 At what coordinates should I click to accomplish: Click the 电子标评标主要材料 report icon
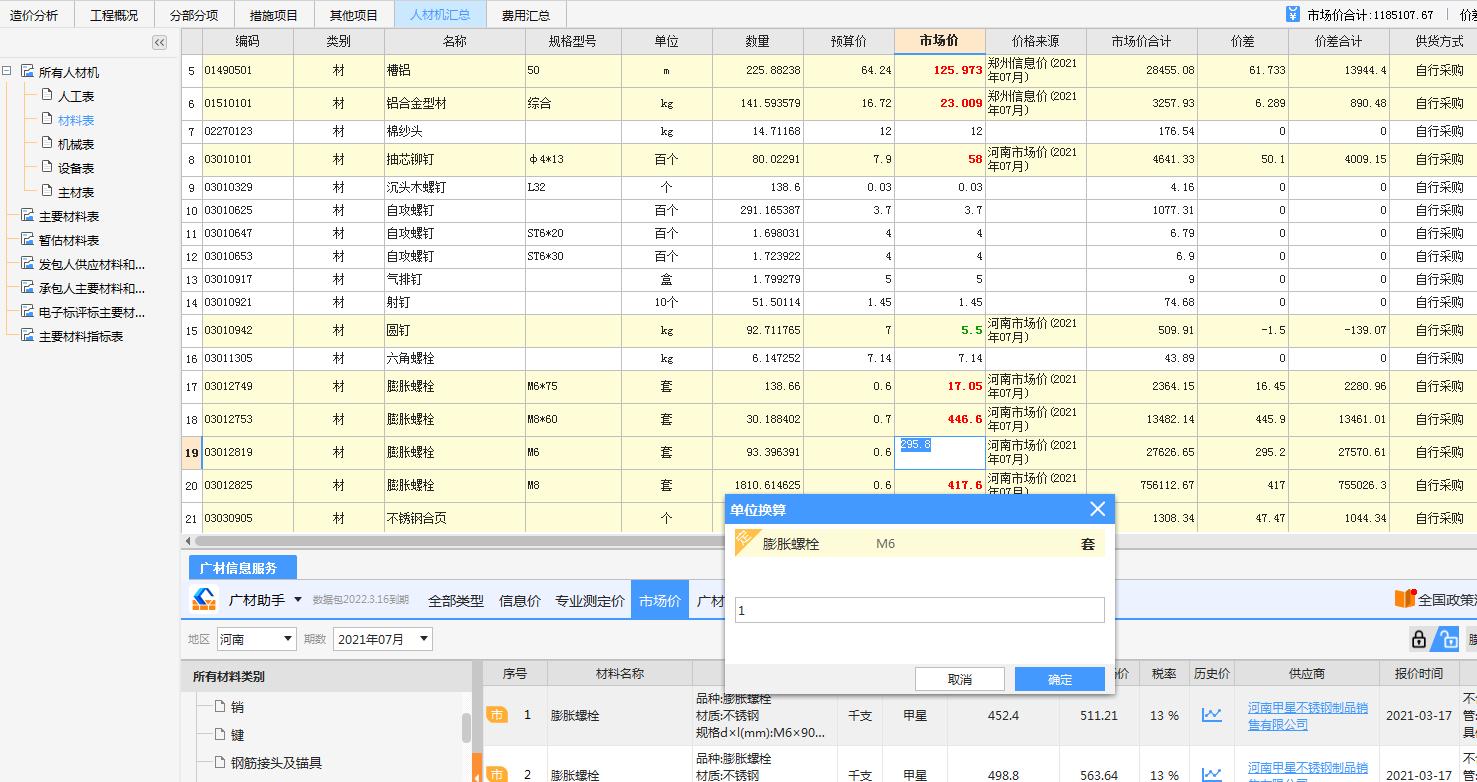[x=27, y=312]
